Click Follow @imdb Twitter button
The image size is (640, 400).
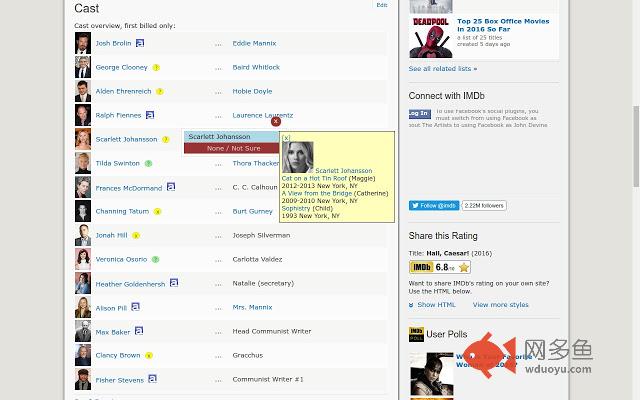434,206
